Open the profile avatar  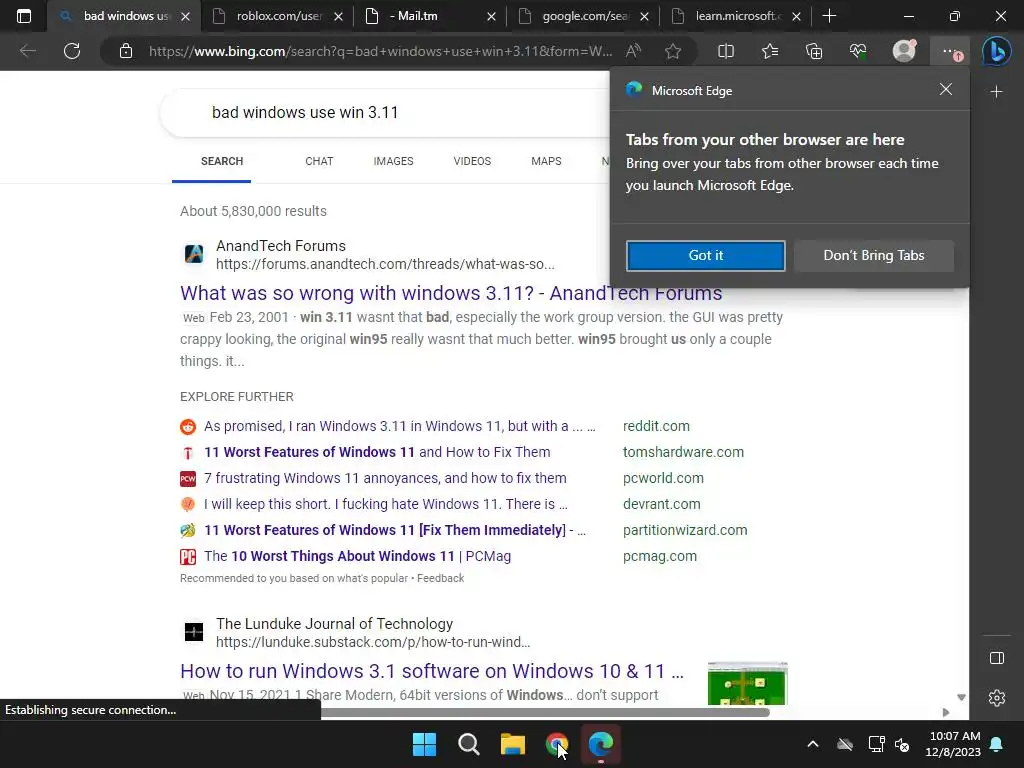pos(904,51)
